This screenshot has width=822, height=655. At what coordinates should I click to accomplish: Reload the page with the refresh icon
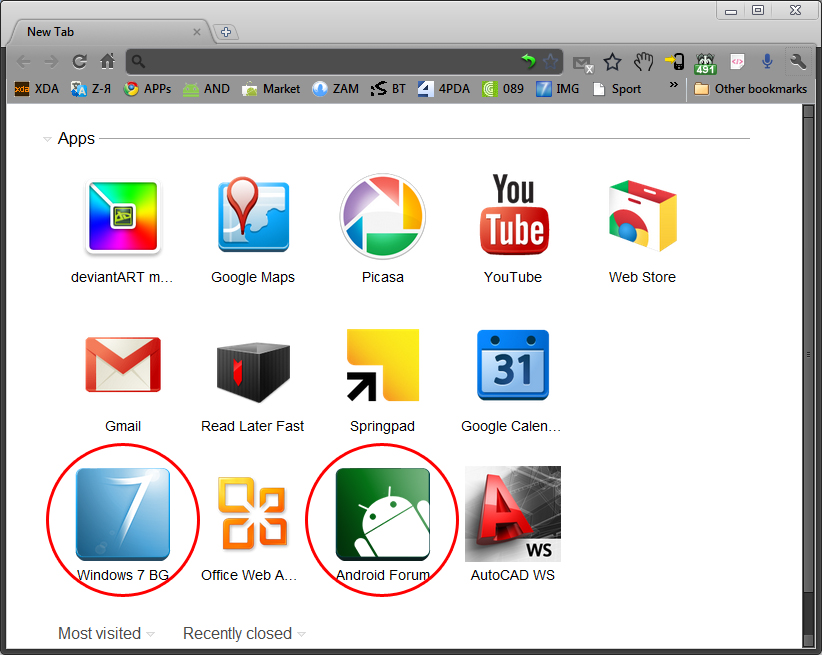point(79,62)
